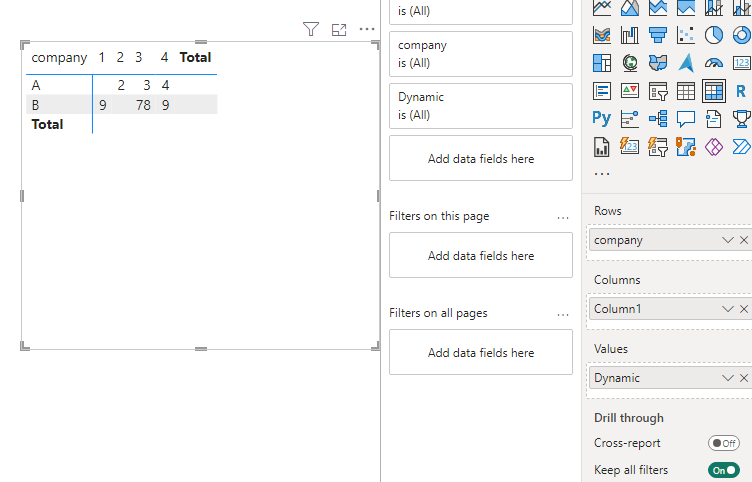Select the Q&A speech bubble visual

[686, 118]
